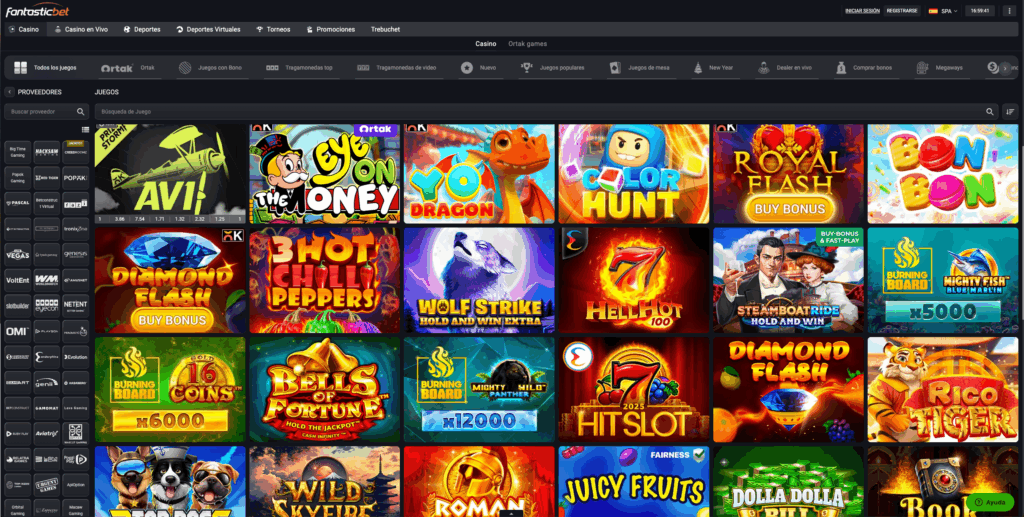Open the Color Hunt game
Screen dimensions: 1024x517
coord(633,174)
